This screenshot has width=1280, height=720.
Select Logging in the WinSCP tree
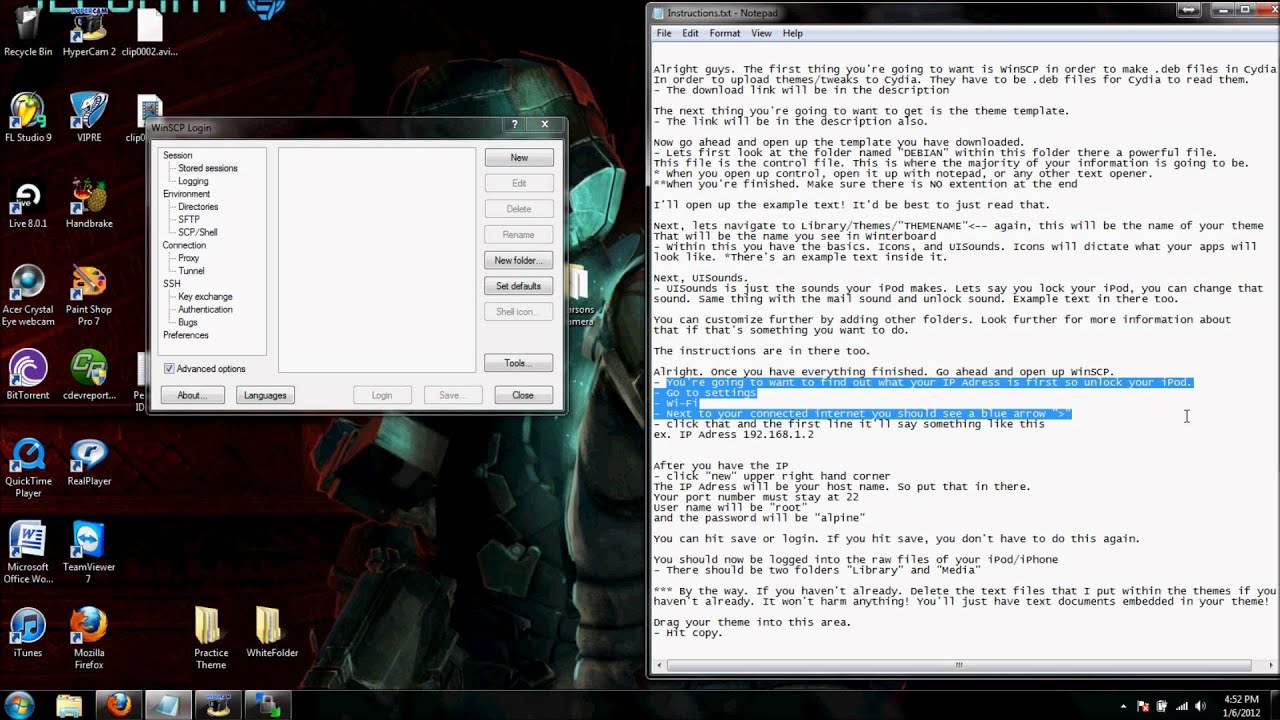pos(193,181)
